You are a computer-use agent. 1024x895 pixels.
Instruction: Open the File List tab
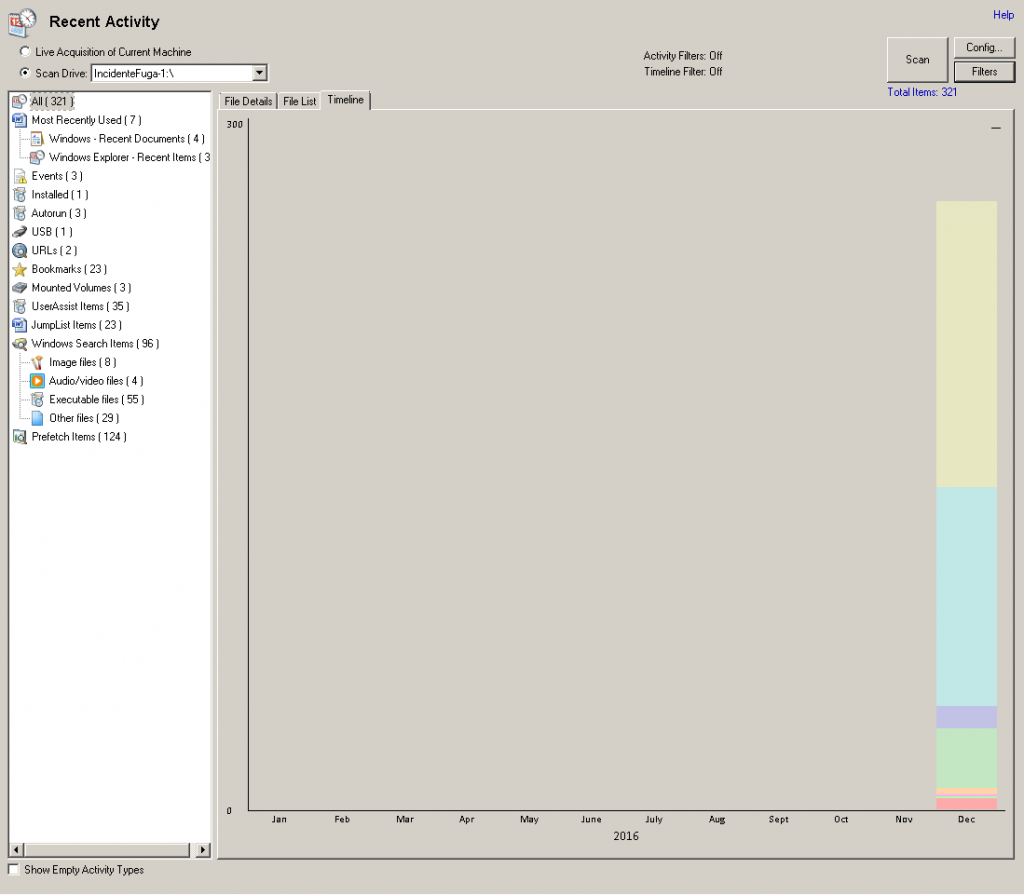pos(299,101)
